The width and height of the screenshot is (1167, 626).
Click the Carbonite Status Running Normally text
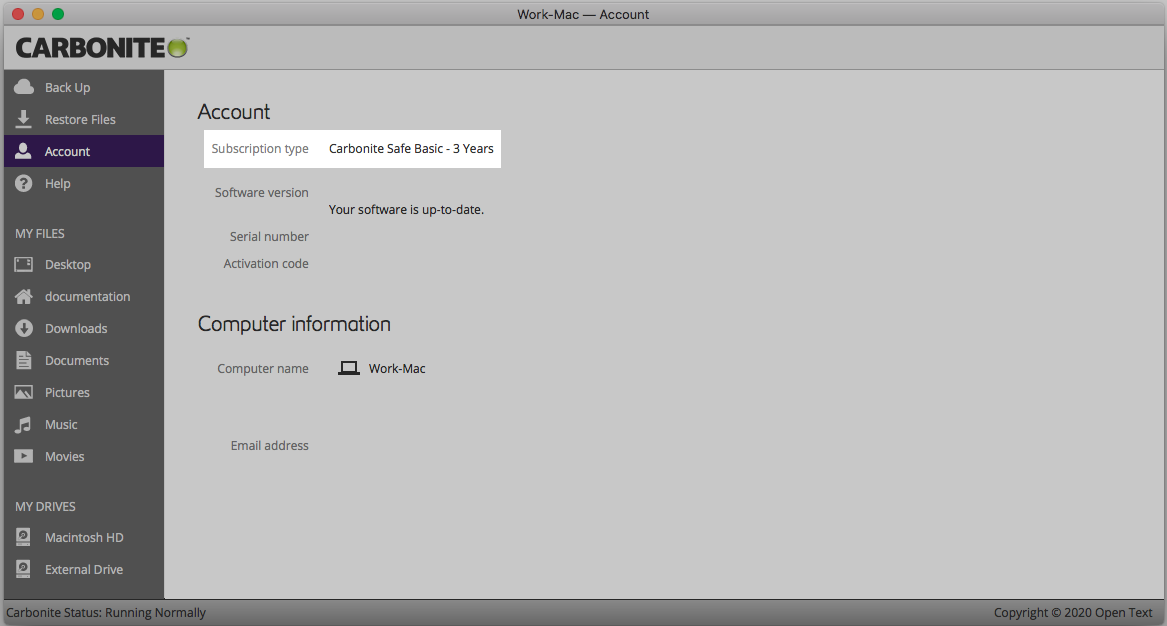(105, 612)
